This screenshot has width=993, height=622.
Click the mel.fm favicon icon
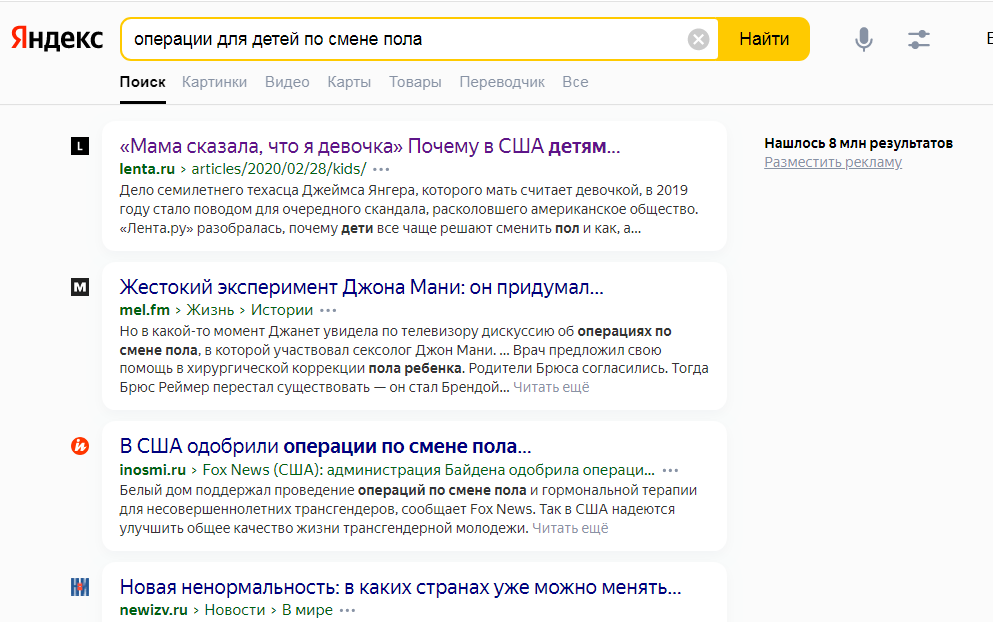click(x=80, y=288)
